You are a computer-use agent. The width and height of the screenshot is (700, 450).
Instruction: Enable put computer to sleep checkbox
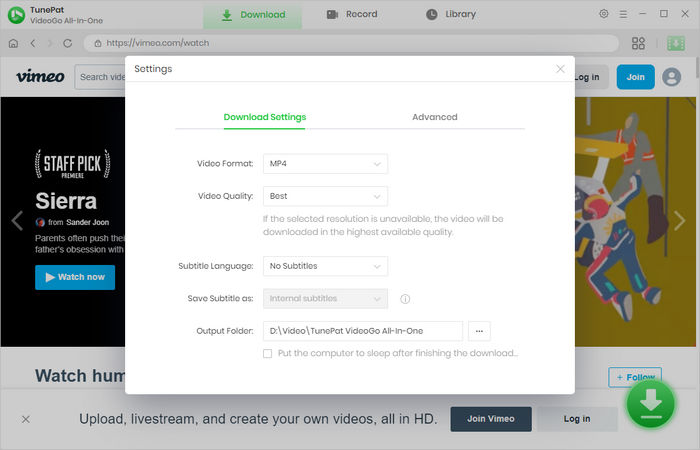pyautogui.click(x=267, y=354)
